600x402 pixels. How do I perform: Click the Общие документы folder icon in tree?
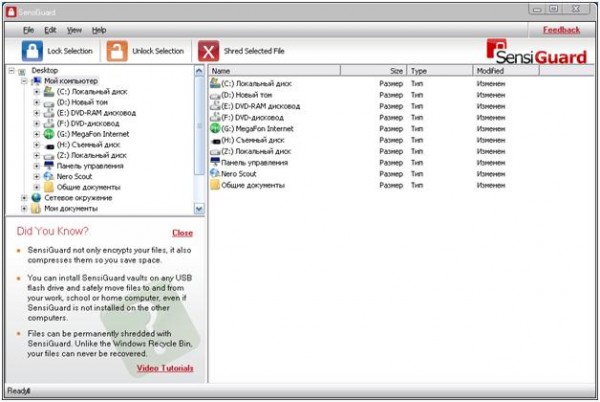pyautogui.click(x=49, y=187)
